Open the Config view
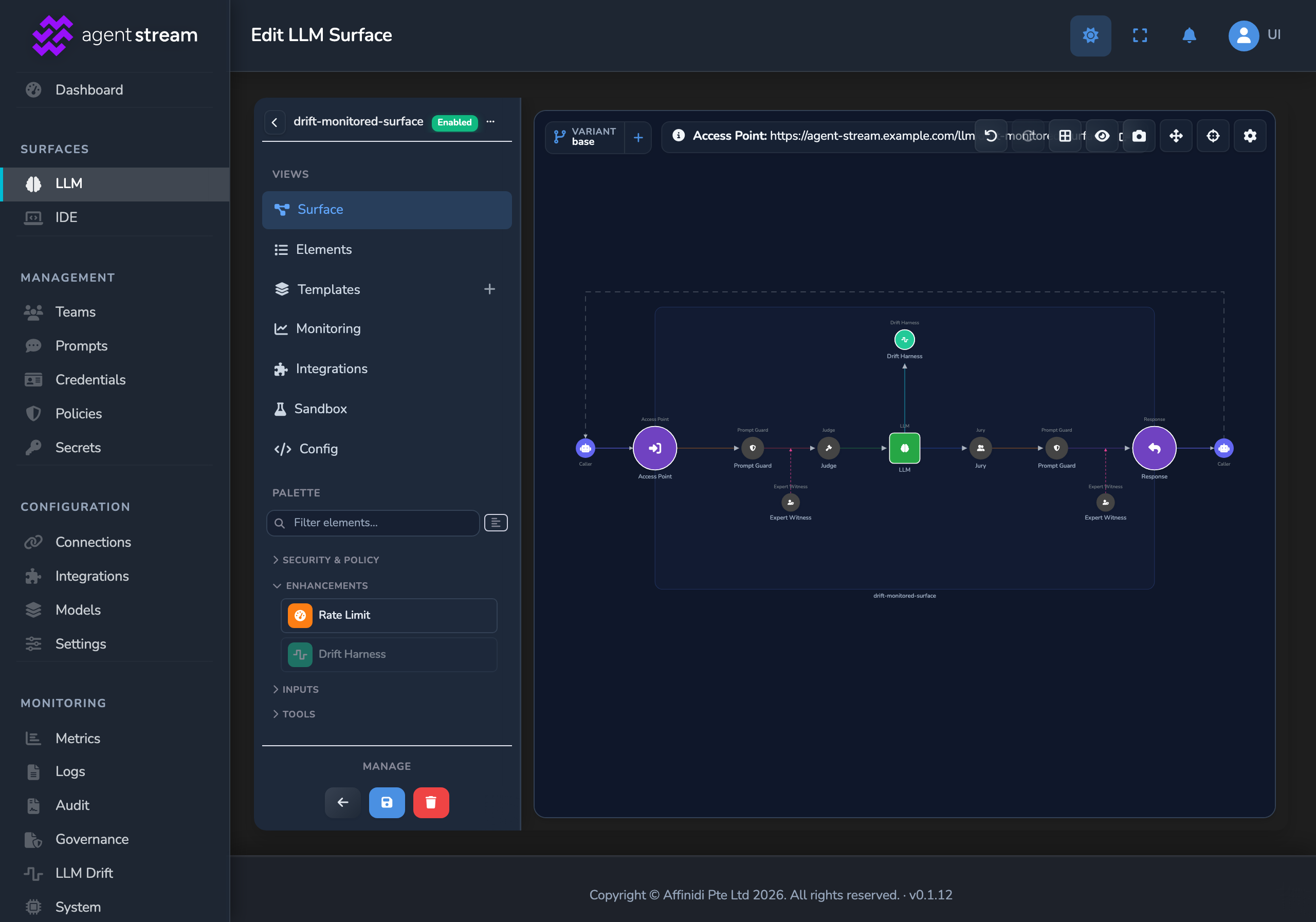This screenshot has height=922, width=1316. (387, 449)
